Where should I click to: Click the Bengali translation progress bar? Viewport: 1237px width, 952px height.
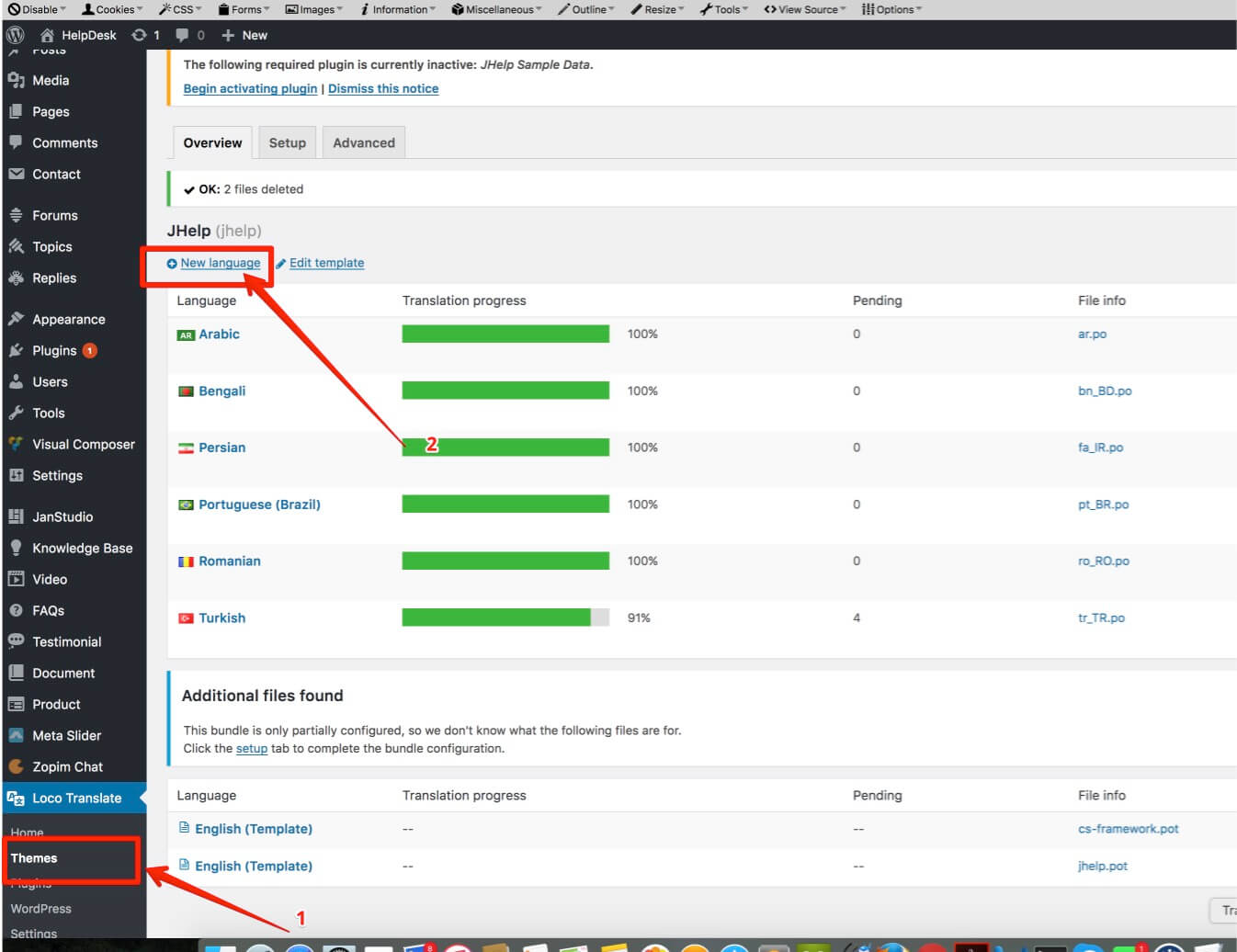coord(505,391)
